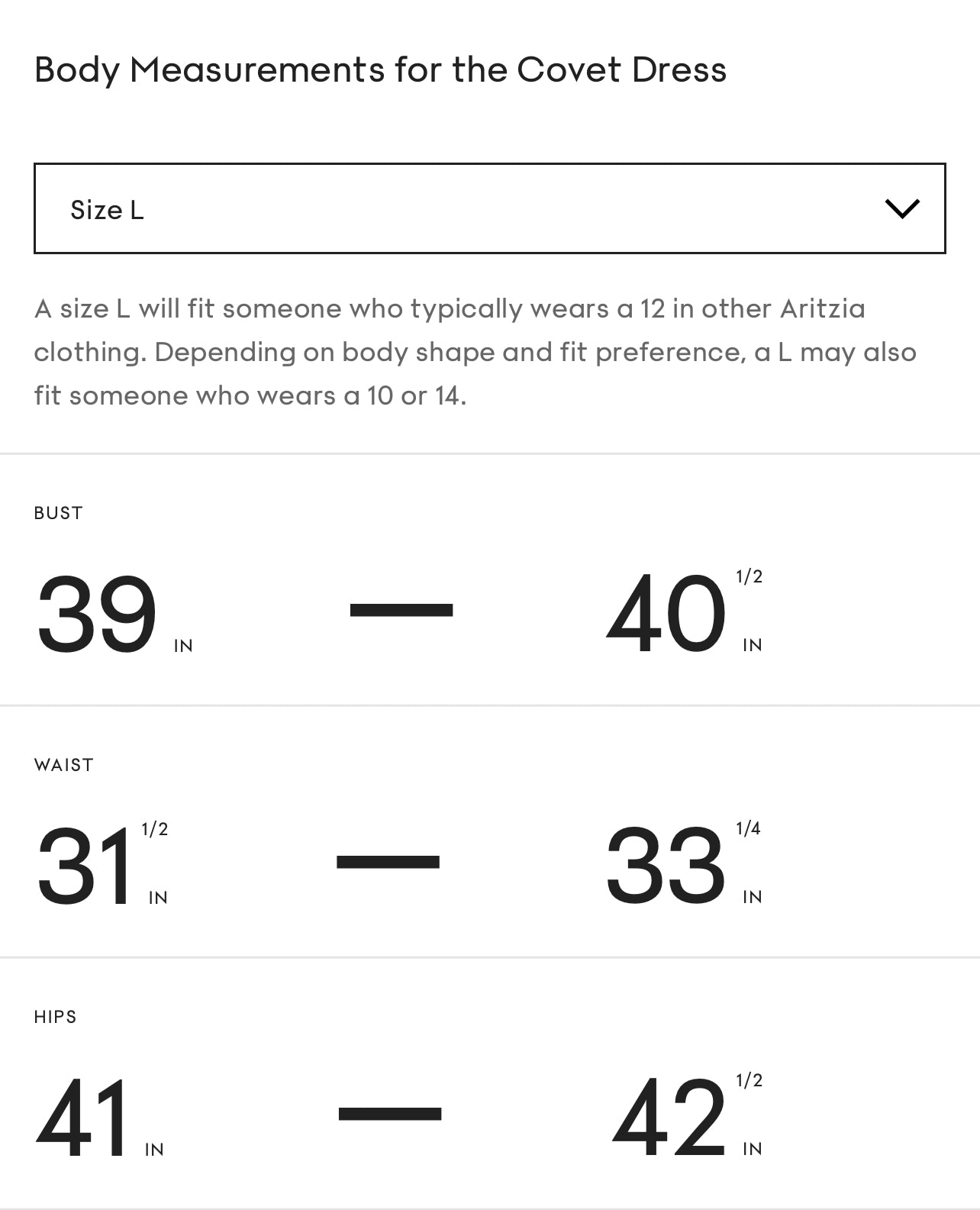The image size is (980, 1210).
Task: Click the WAIST section label
Action: 63,765
